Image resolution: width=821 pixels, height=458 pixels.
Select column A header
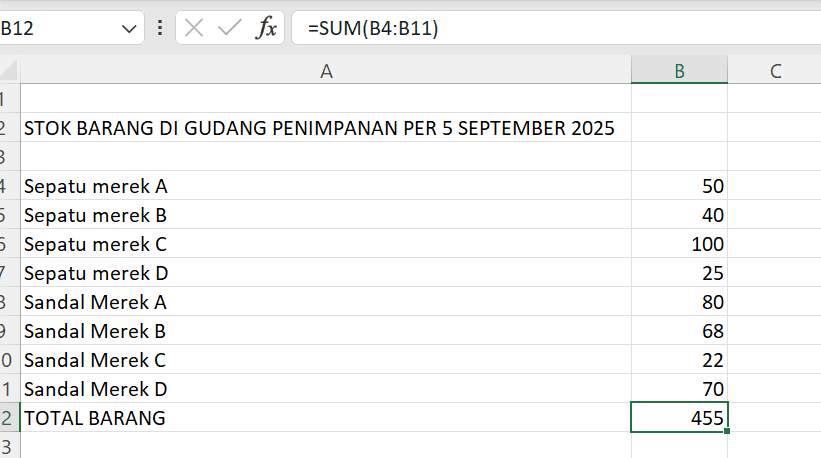pyautogui.click(x=325, y=70)
